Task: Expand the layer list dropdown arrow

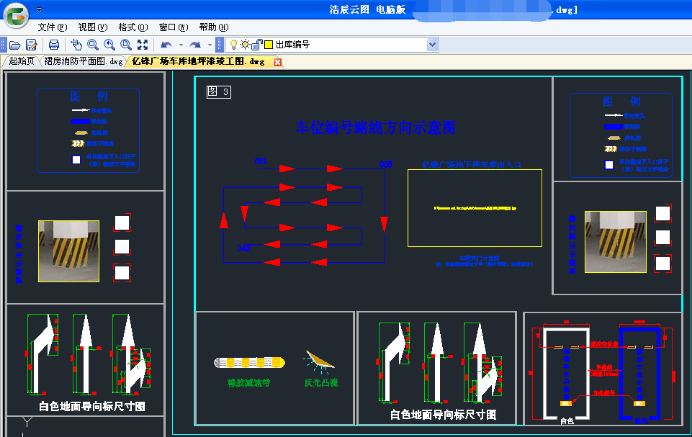Action: tap(432, 45)
